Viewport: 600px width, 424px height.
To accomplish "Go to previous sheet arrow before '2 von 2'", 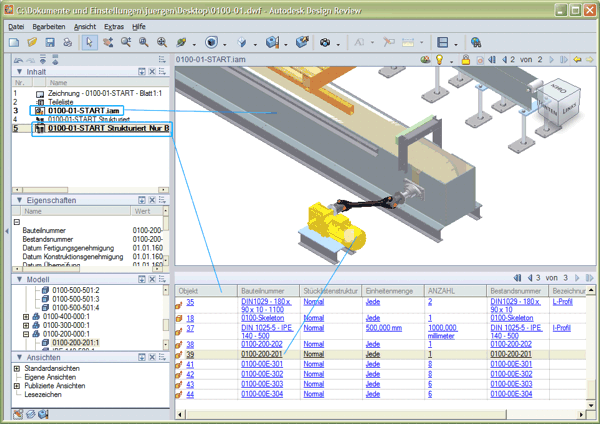I will click(504, 59).
